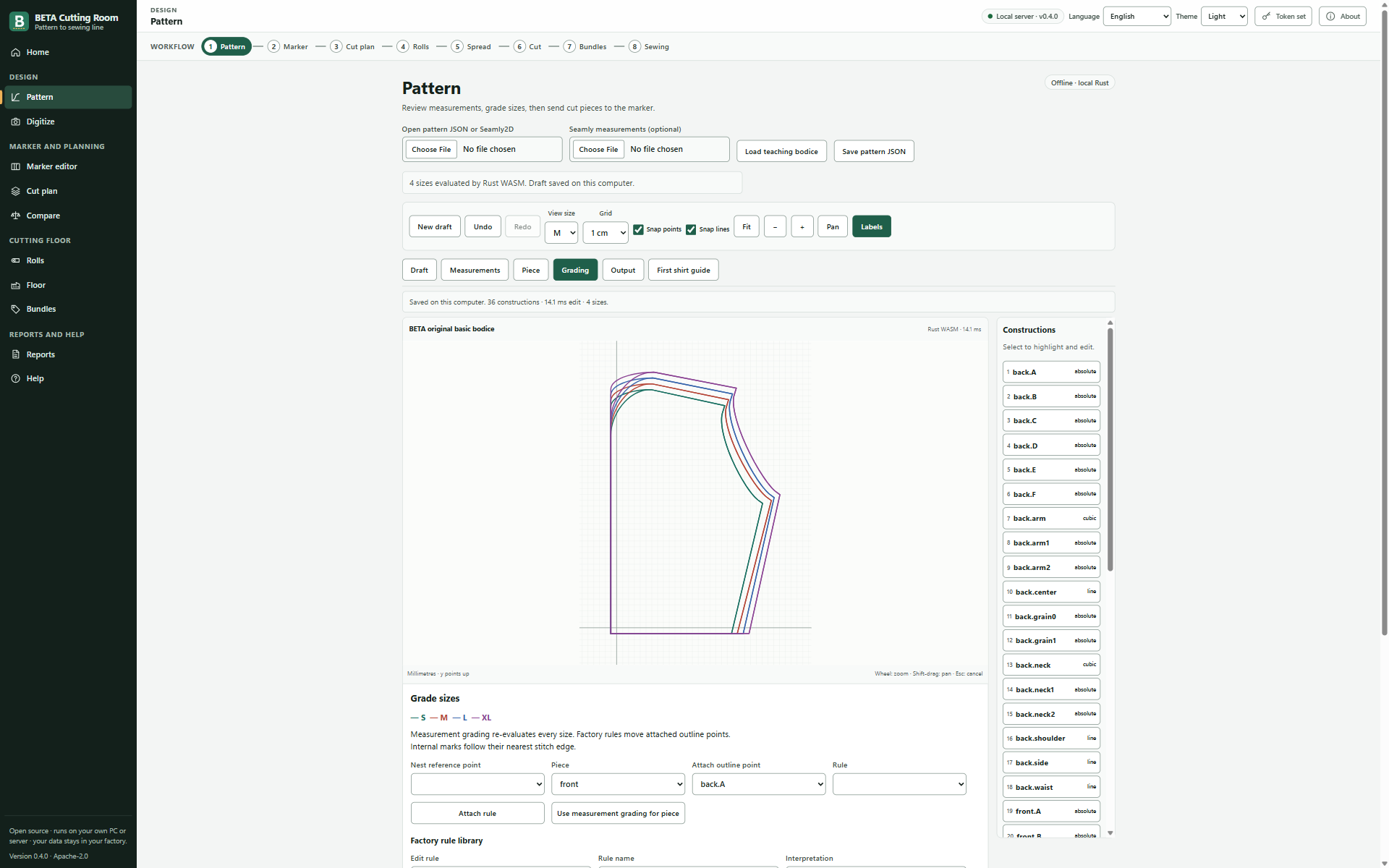Open the First shirt guide tab
The image size is (1389, 868).
(684, 270)
